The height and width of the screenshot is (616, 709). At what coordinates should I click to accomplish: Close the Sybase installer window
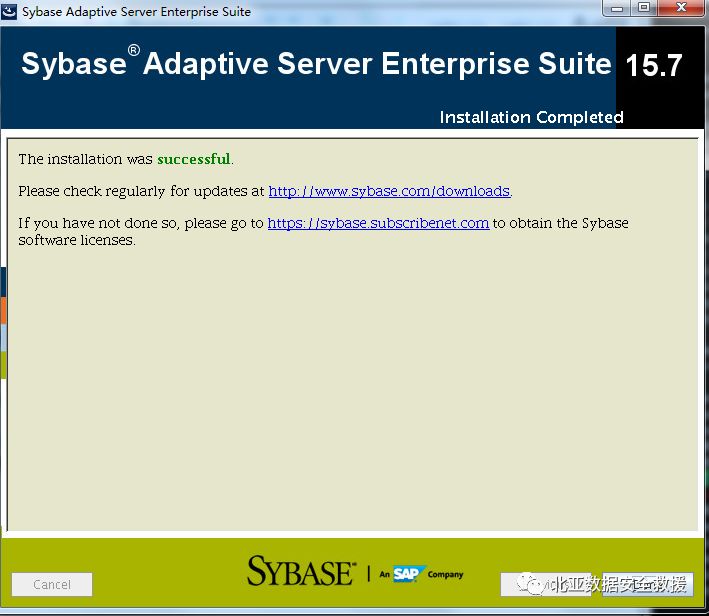[x=681, y=8]
